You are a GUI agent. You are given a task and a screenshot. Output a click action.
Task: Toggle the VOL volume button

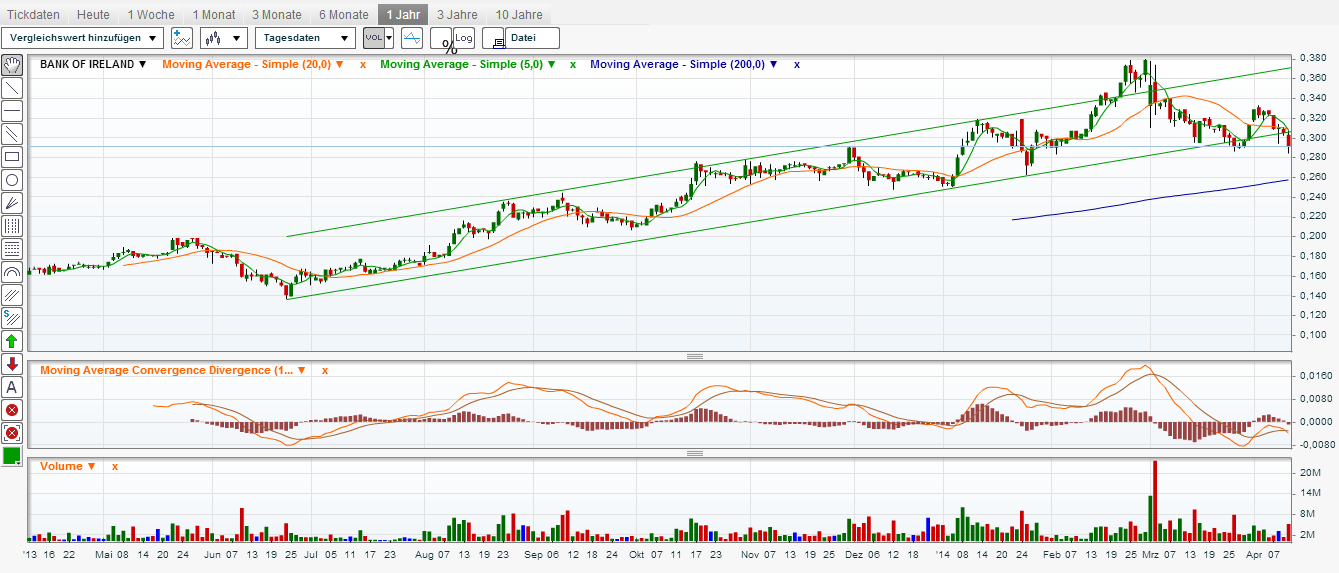pos(373,38)
